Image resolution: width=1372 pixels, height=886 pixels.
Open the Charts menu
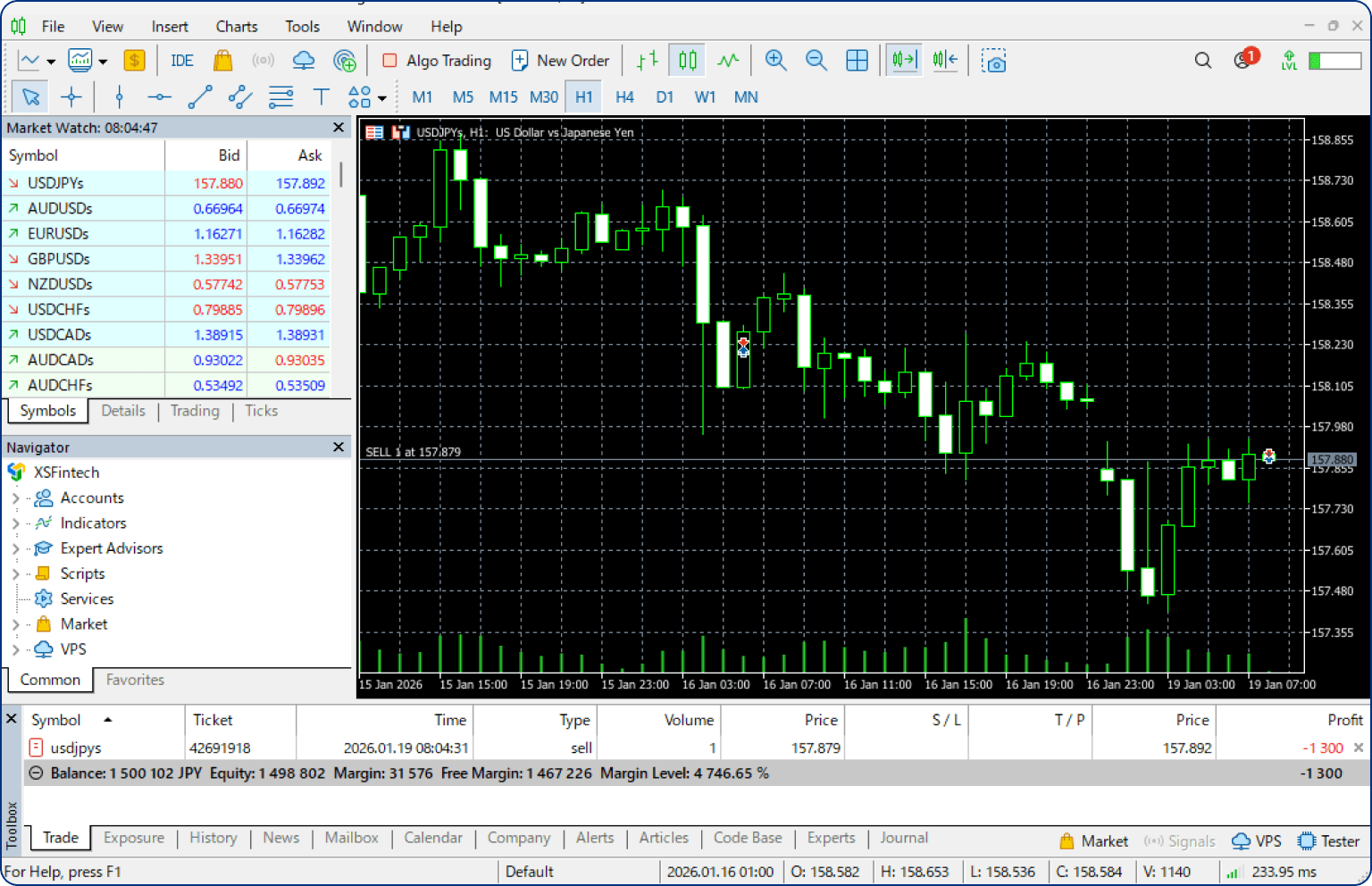point(236,26)
